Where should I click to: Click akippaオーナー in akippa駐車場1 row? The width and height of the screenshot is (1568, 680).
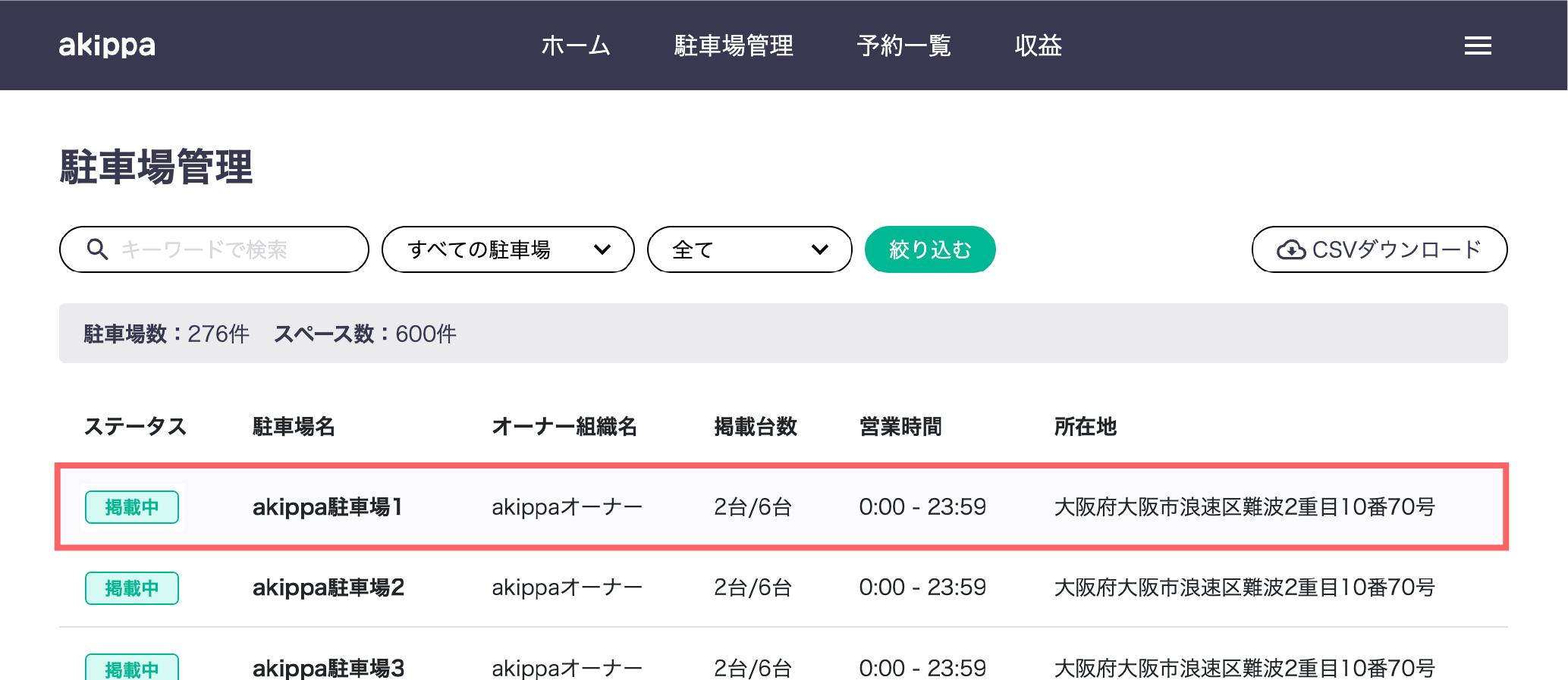[567, 506]
